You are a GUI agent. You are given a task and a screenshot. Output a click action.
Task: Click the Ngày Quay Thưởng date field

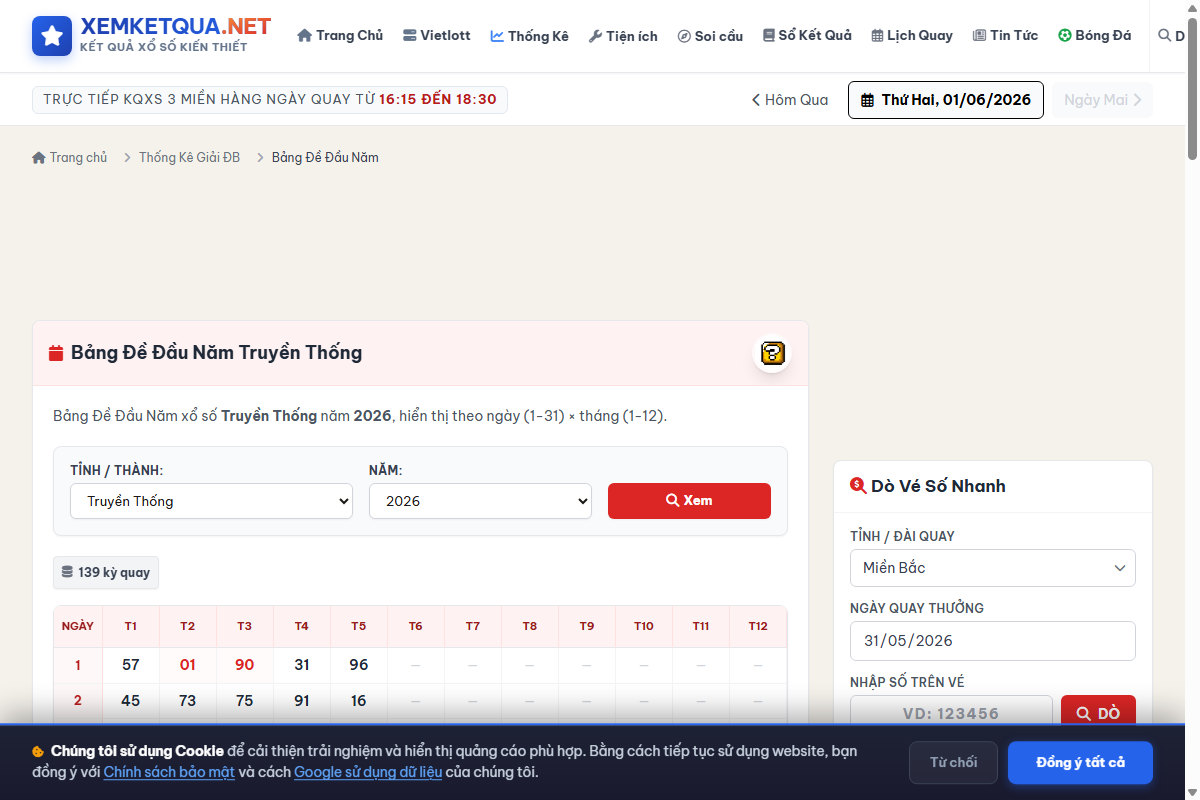(993, 641)
